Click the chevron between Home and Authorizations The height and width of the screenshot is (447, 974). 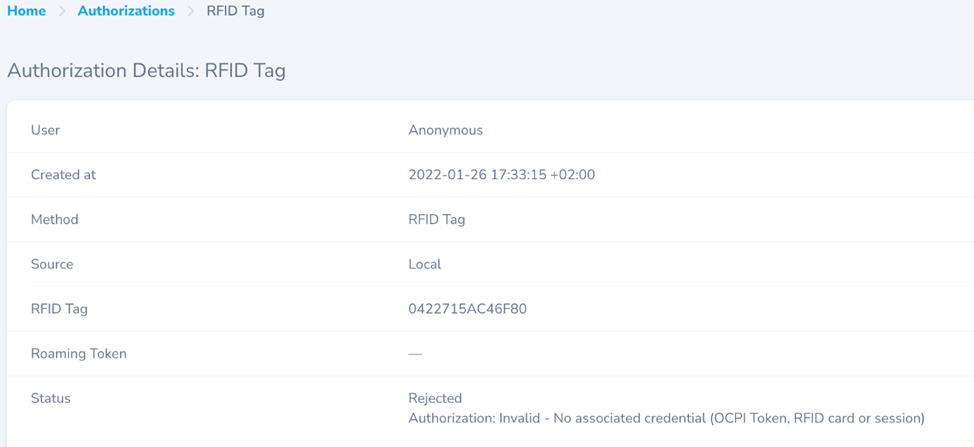coord(62,11)
